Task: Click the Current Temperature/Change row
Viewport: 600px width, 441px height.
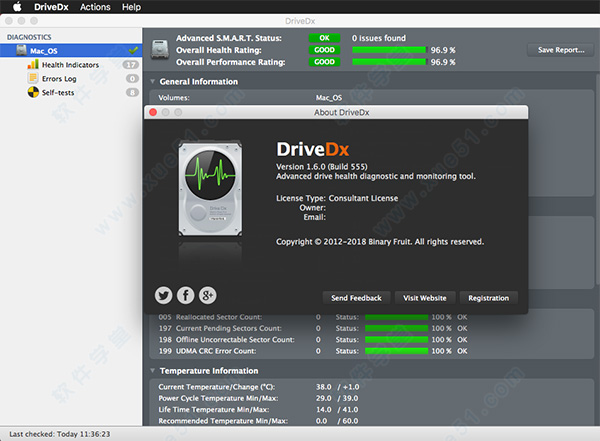Action: click(x=259, y=387)
